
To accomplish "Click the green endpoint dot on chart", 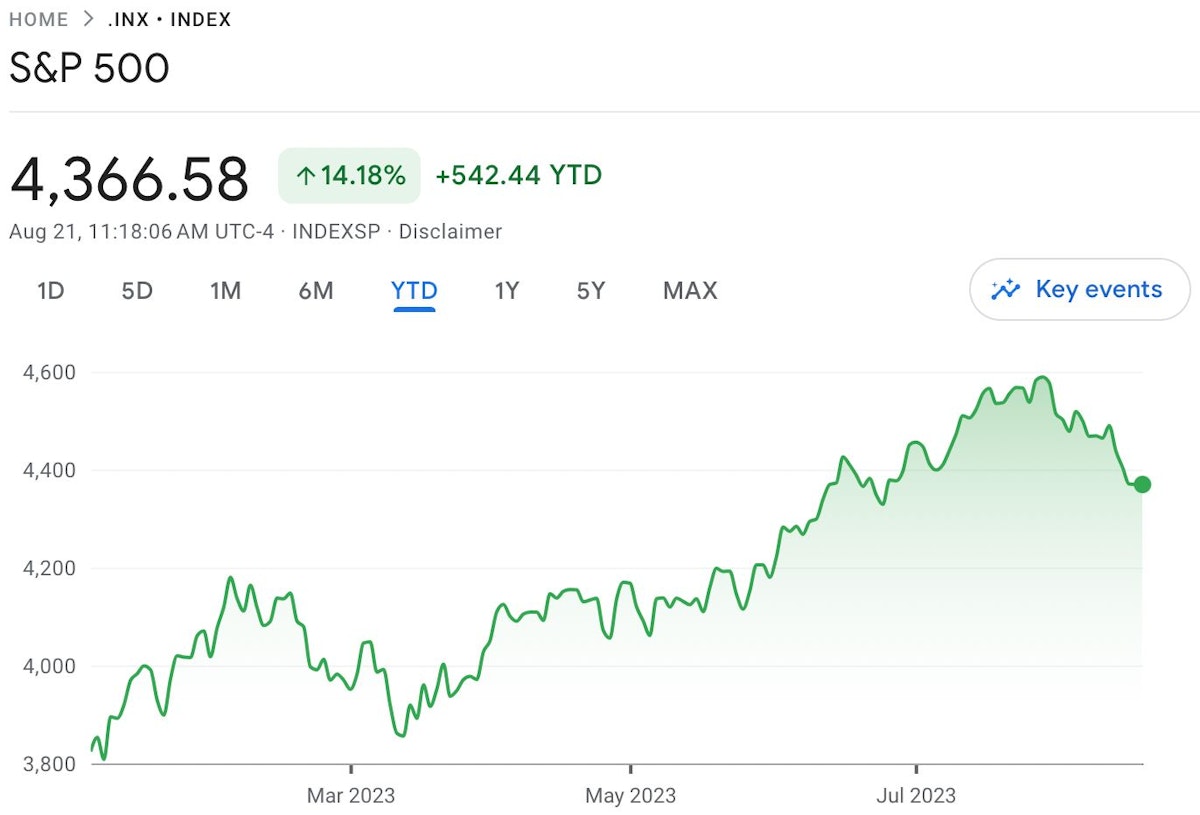I will (x=1142, y=484).
